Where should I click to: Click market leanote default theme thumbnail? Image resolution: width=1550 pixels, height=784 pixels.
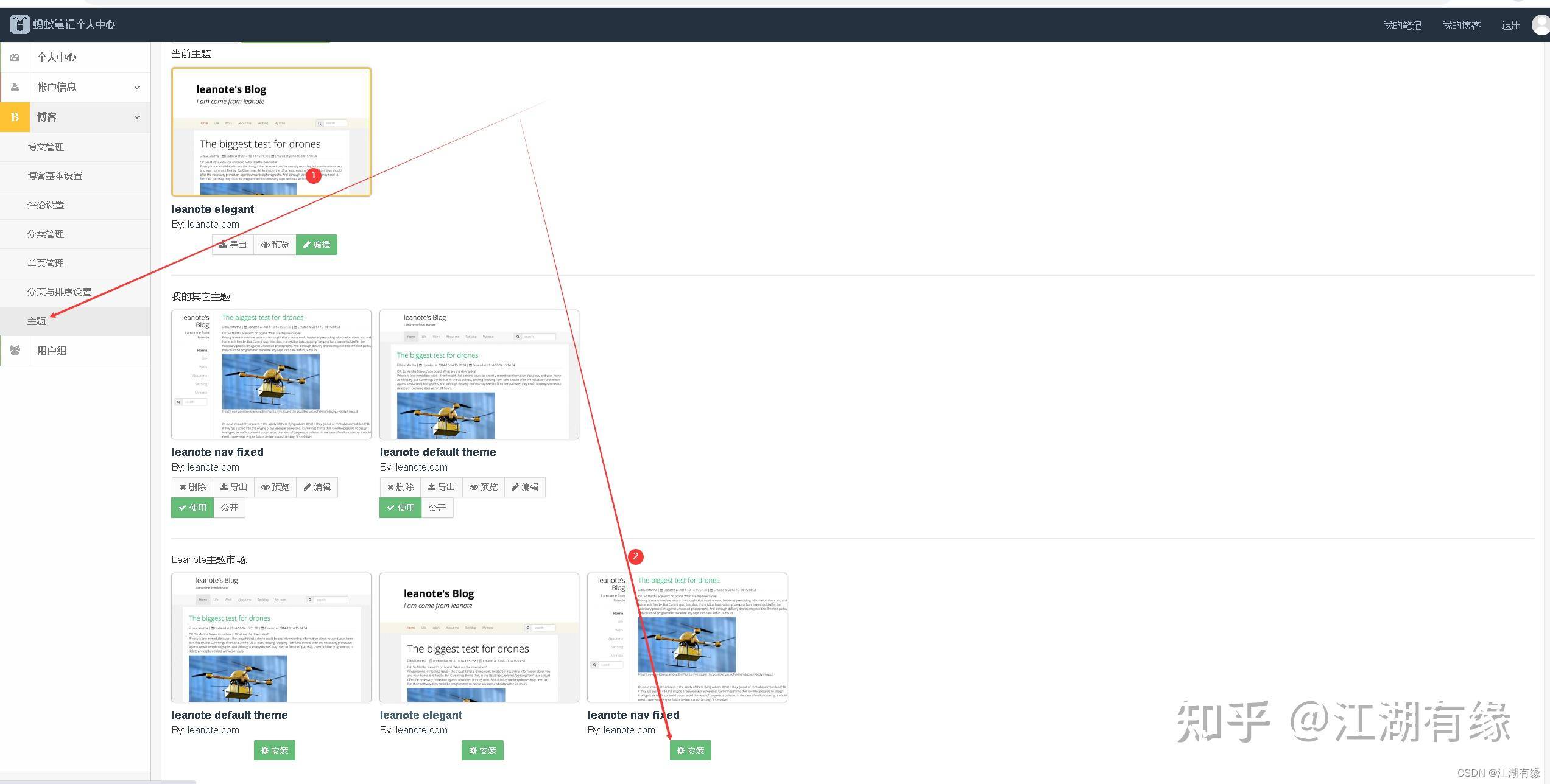tap(271, 637)
